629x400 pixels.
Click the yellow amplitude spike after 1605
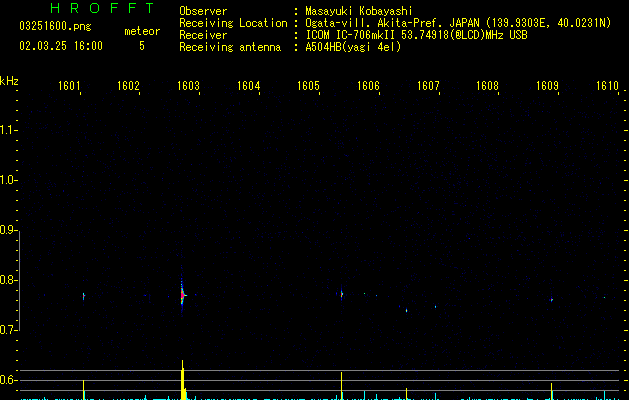pos(341,386)
